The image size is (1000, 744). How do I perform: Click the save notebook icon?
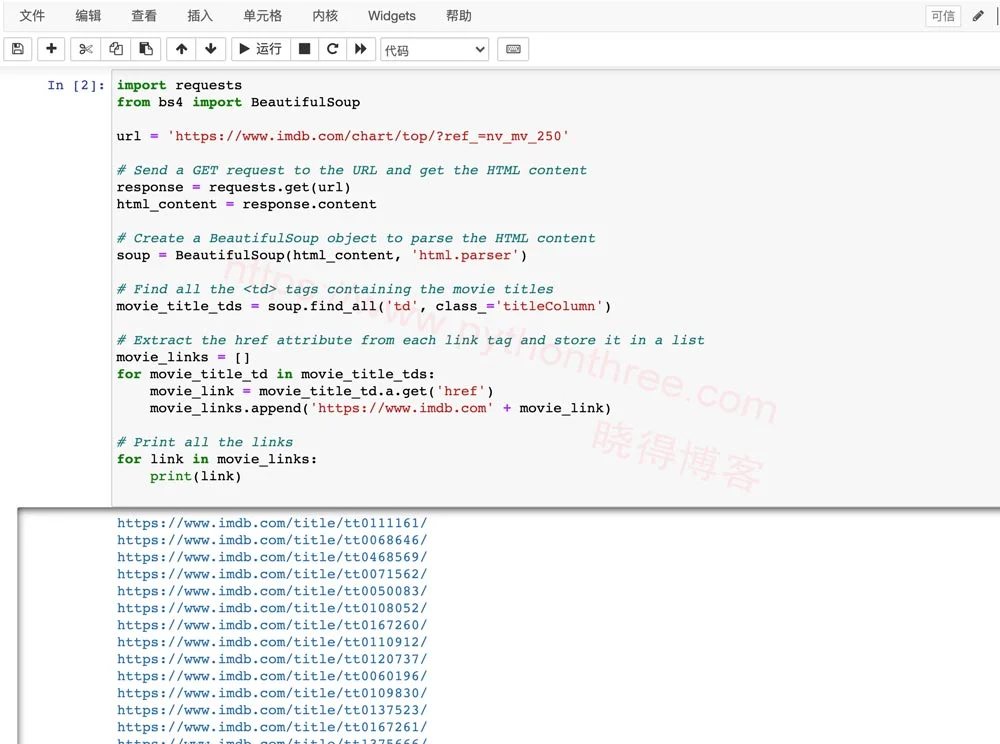pyautogui.click(x=18, y=49)
